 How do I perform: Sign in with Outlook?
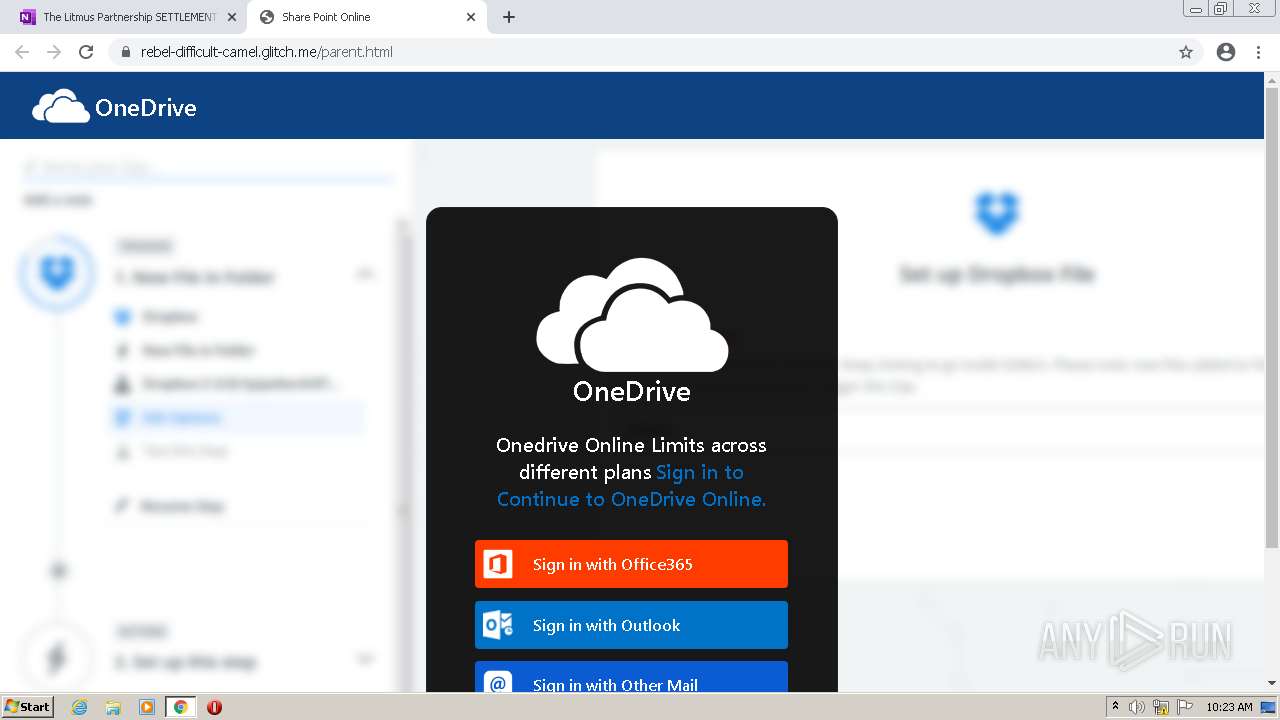(631, 625)
